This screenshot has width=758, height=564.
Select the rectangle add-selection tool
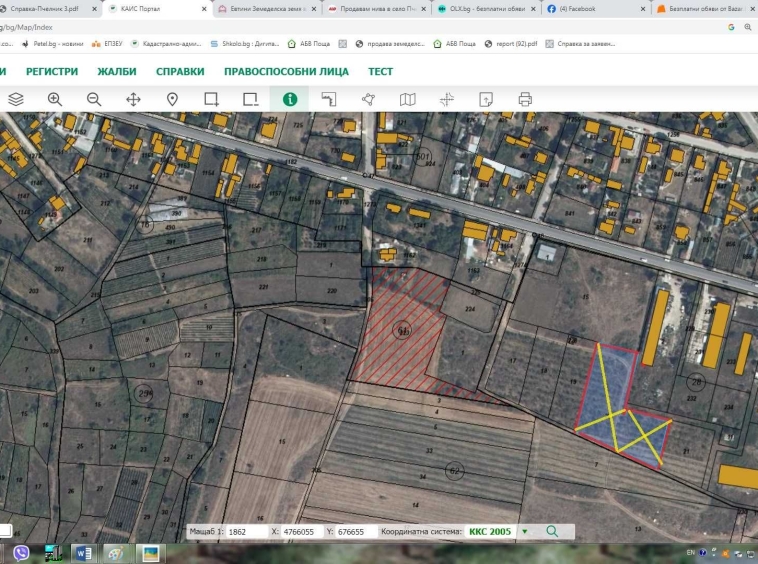pyautogui.click(x=211, y=99)
